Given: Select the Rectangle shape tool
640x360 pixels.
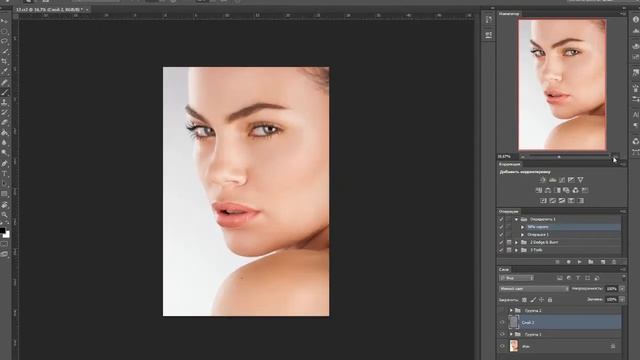Looking at the screenshot, I should tap(4, 194).
